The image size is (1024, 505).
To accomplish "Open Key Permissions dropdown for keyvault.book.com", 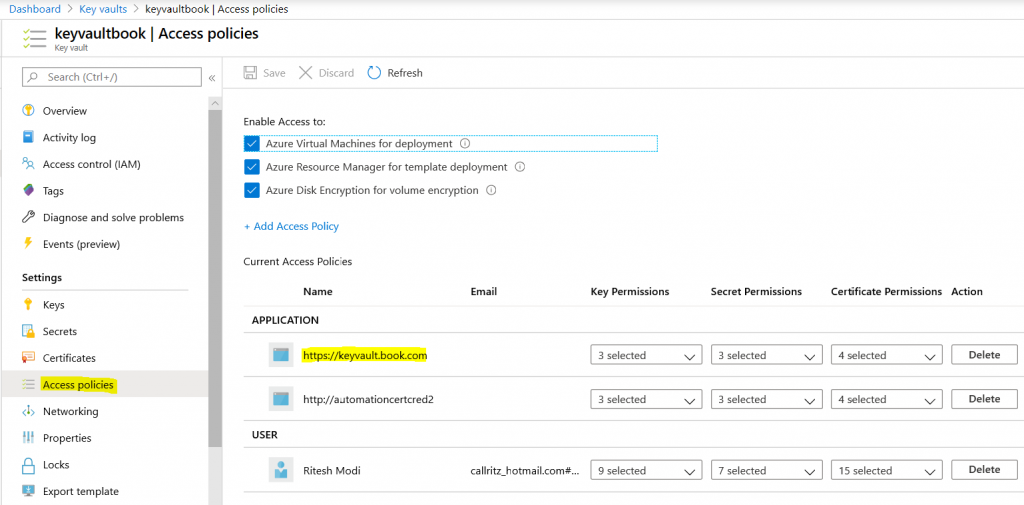I will 646,356.
